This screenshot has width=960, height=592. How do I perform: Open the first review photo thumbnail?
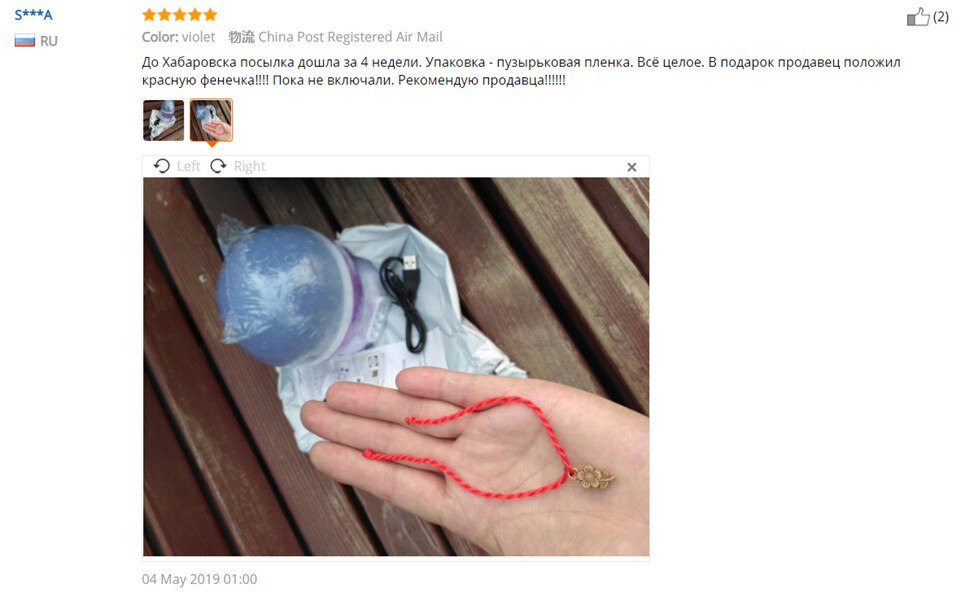point(163,121)
